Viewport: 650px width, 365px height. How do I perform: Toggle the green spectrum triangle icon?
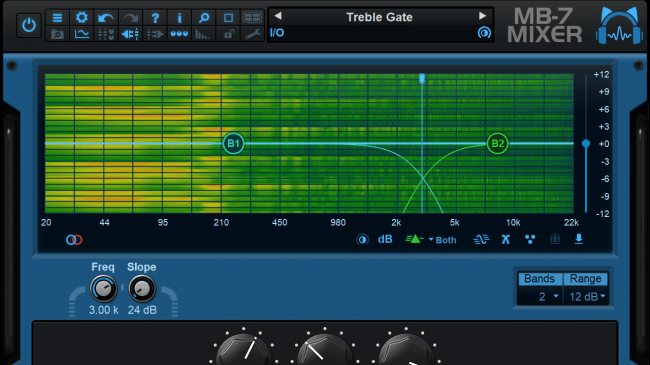(x=414, y=239)
